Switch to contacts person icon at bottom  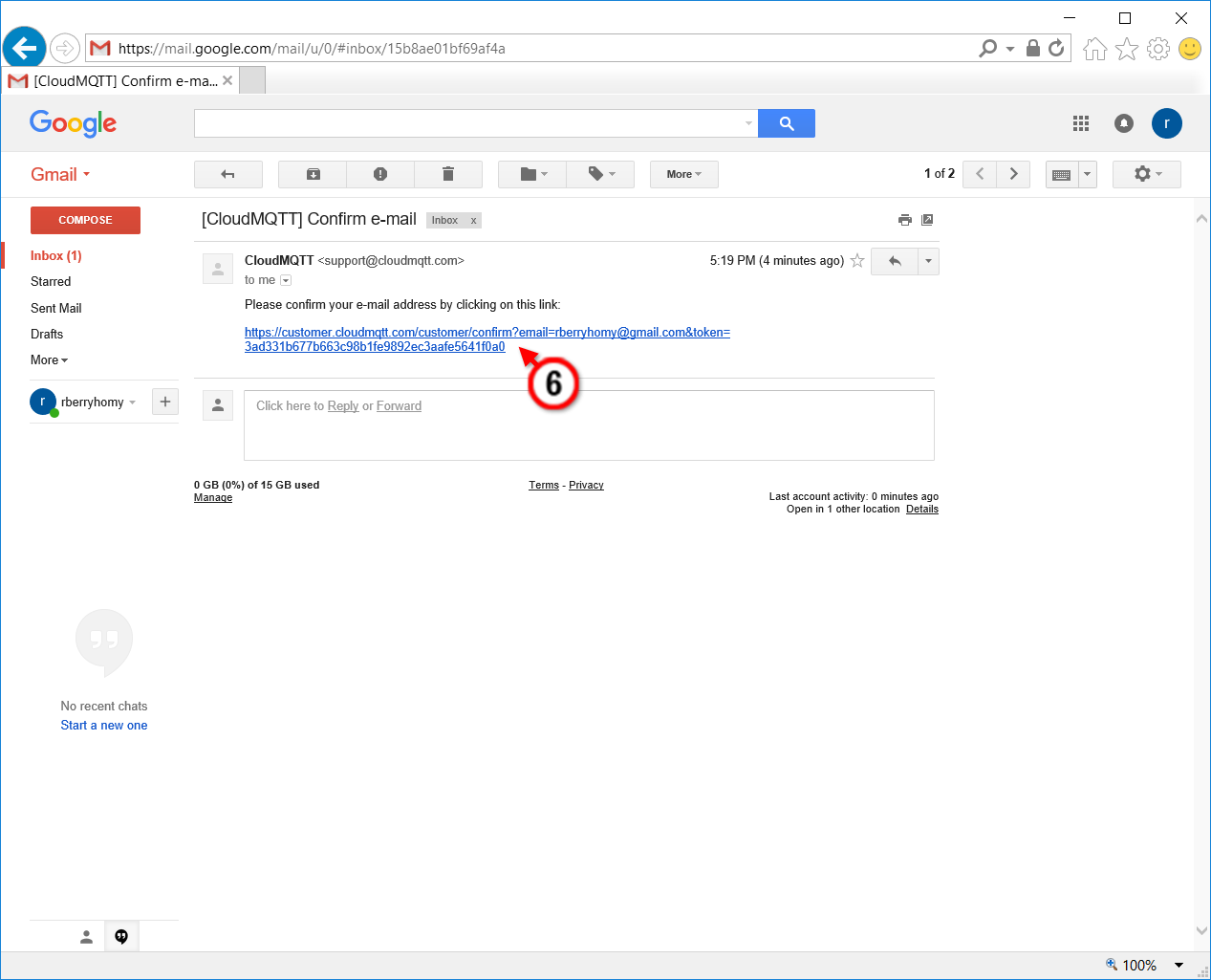point(86,937)
